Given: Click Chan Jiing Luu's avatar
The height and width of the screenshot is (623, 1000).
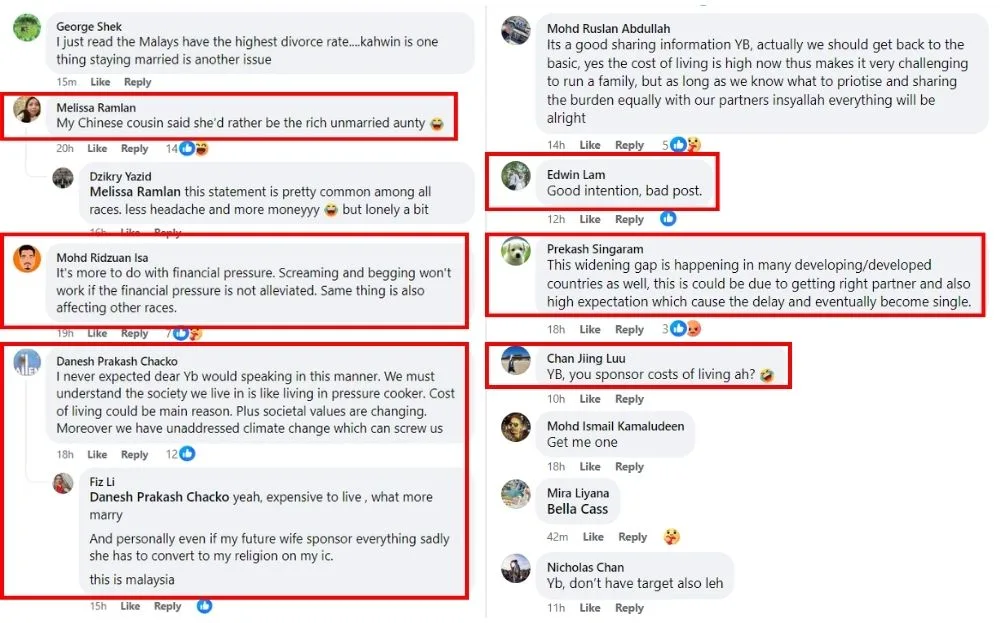Looking at the screenshot, I should [x=515, y=360].
